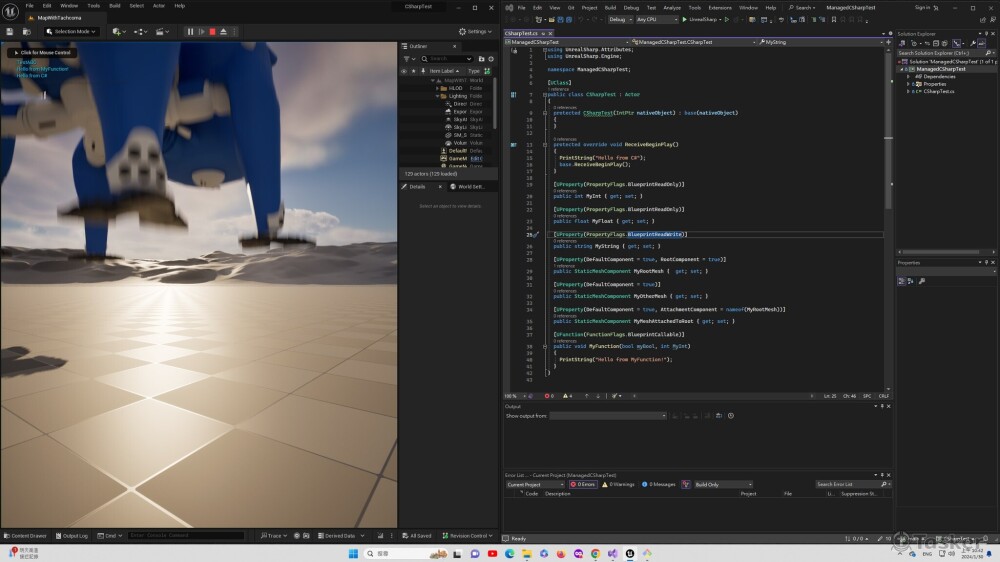This screenshot has width=1000, height=562.
Task: Toggle the 0 Warnings filter button
Action: click(x=619, y=484)
